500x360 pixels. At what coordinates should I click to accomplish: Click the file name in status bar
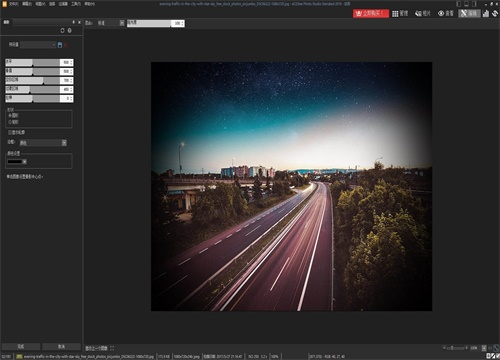pos(88,356)
